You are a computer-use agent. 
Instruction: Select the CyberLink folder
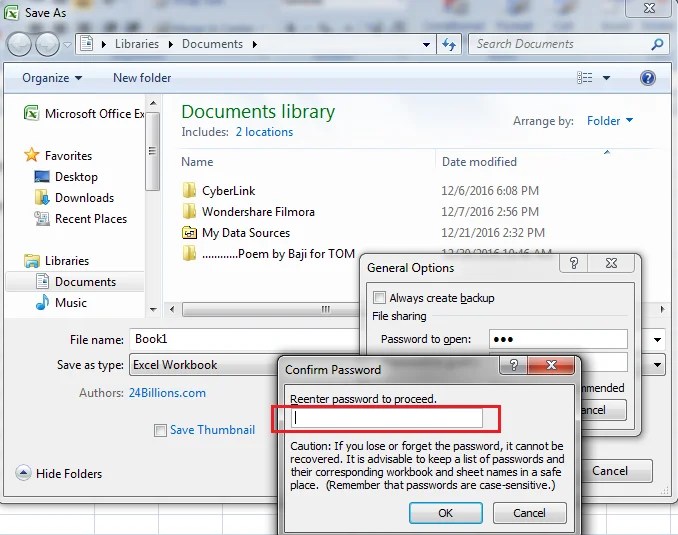219,191
